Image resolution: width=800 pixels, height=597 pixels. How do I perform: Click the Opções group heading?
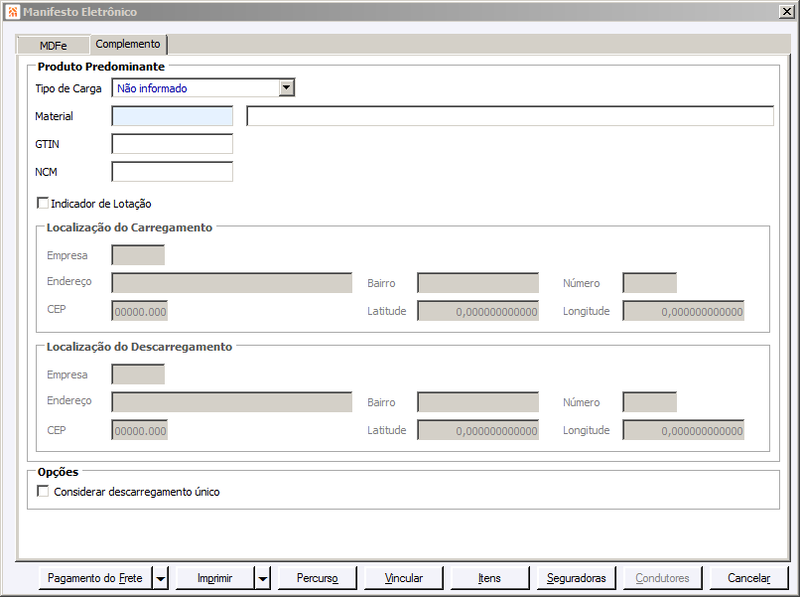tap(58, 472)
